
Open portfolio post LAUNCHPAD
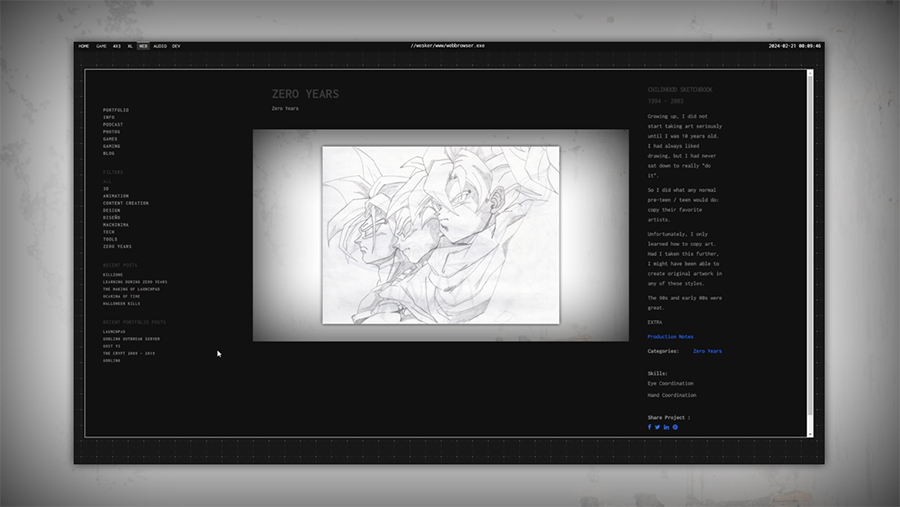[x=114, y=332]
